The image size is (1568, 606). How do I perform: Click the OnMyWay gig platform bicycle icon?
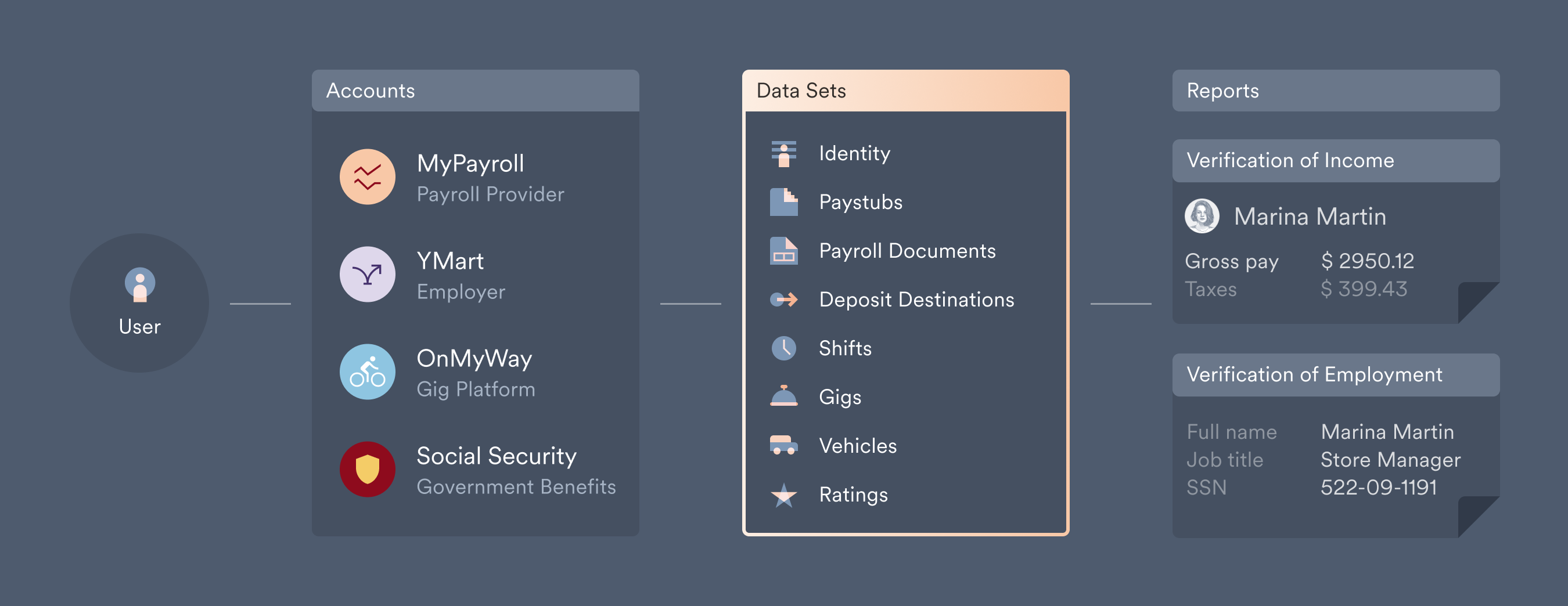367,371
